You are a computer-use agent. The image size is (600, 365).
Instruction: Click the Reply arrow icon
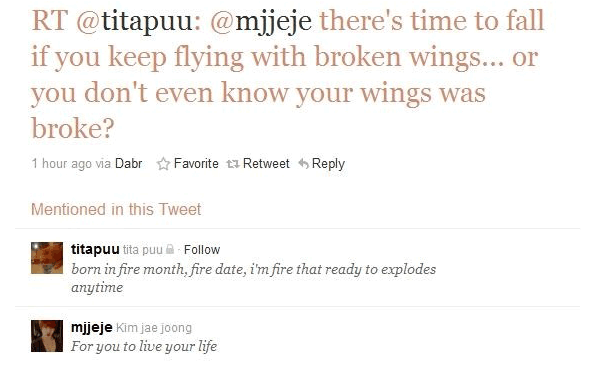coord(303,164)
